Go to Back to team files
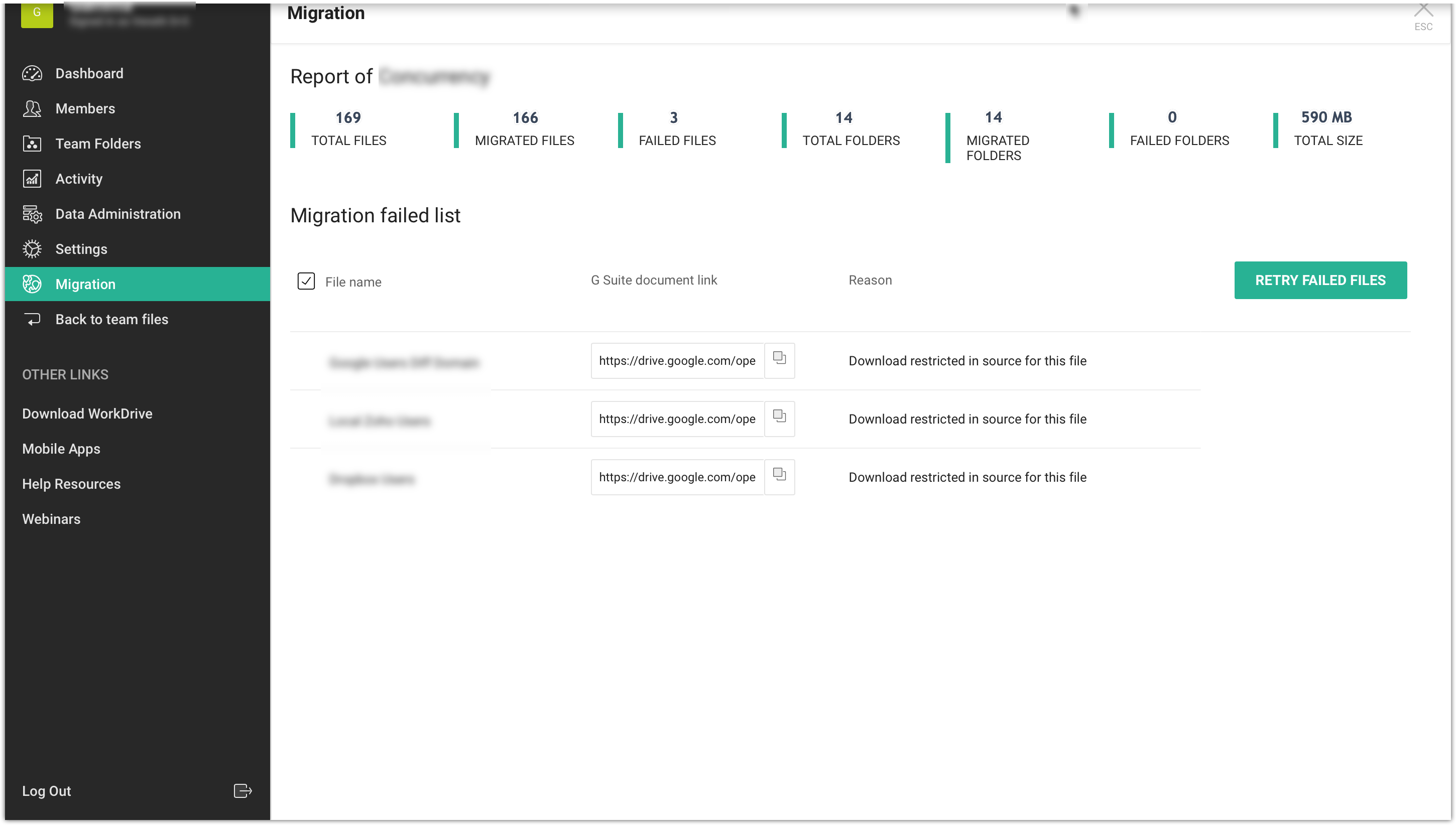This screenshot has width=1456, height=825. click(x=111, y=320)
